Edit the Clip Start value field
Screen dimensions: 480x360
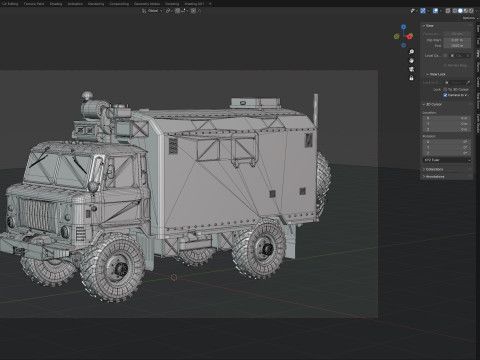point(457,40)
